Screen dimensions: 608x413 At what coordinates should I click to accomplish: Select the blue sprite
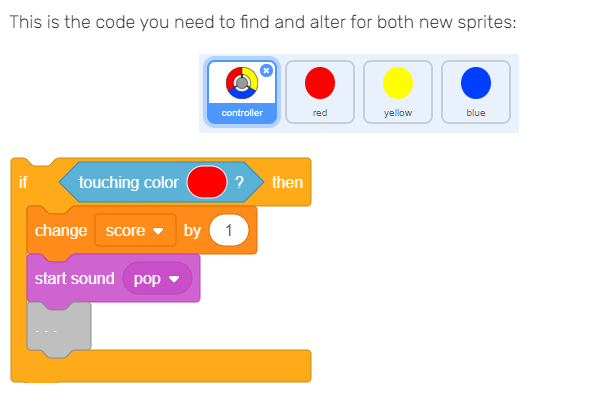476,92
